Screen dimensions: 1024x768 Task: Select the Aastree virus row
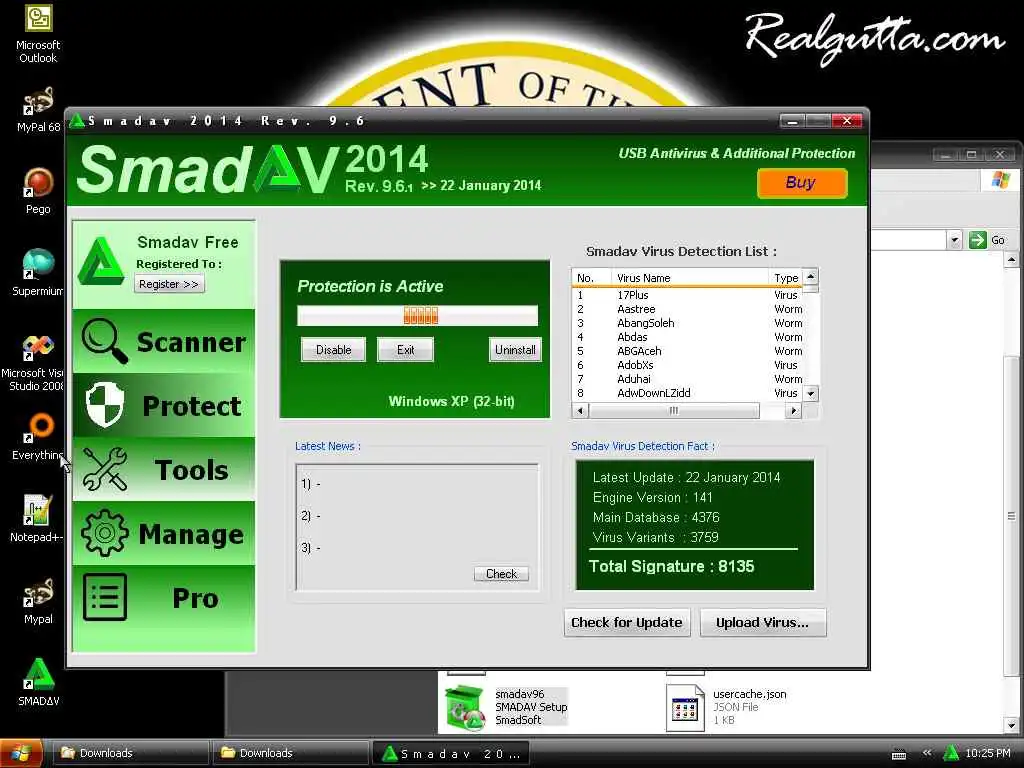[x=687, y=309]
